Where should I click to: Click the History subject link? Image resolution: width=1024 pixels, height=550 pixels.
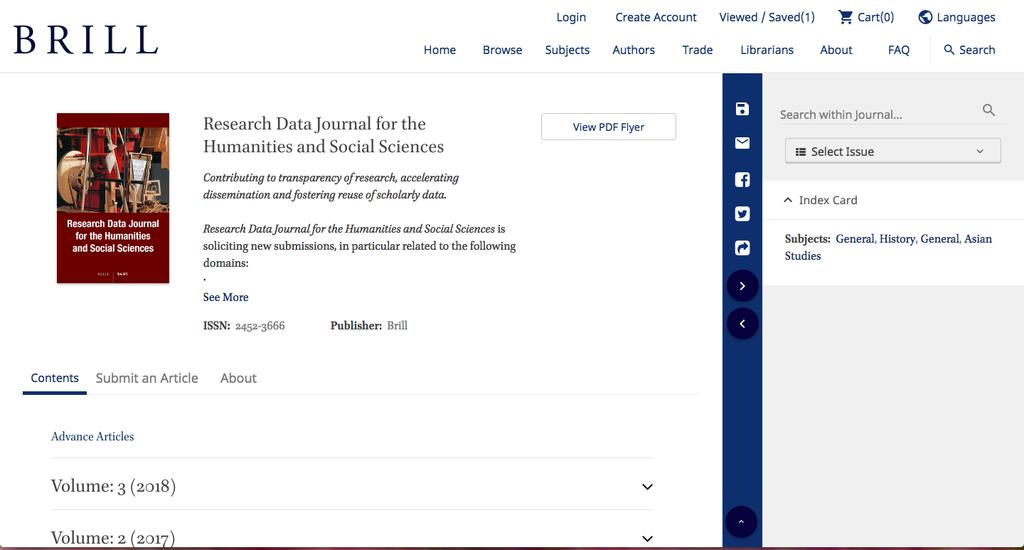click(x=897, y=239)
